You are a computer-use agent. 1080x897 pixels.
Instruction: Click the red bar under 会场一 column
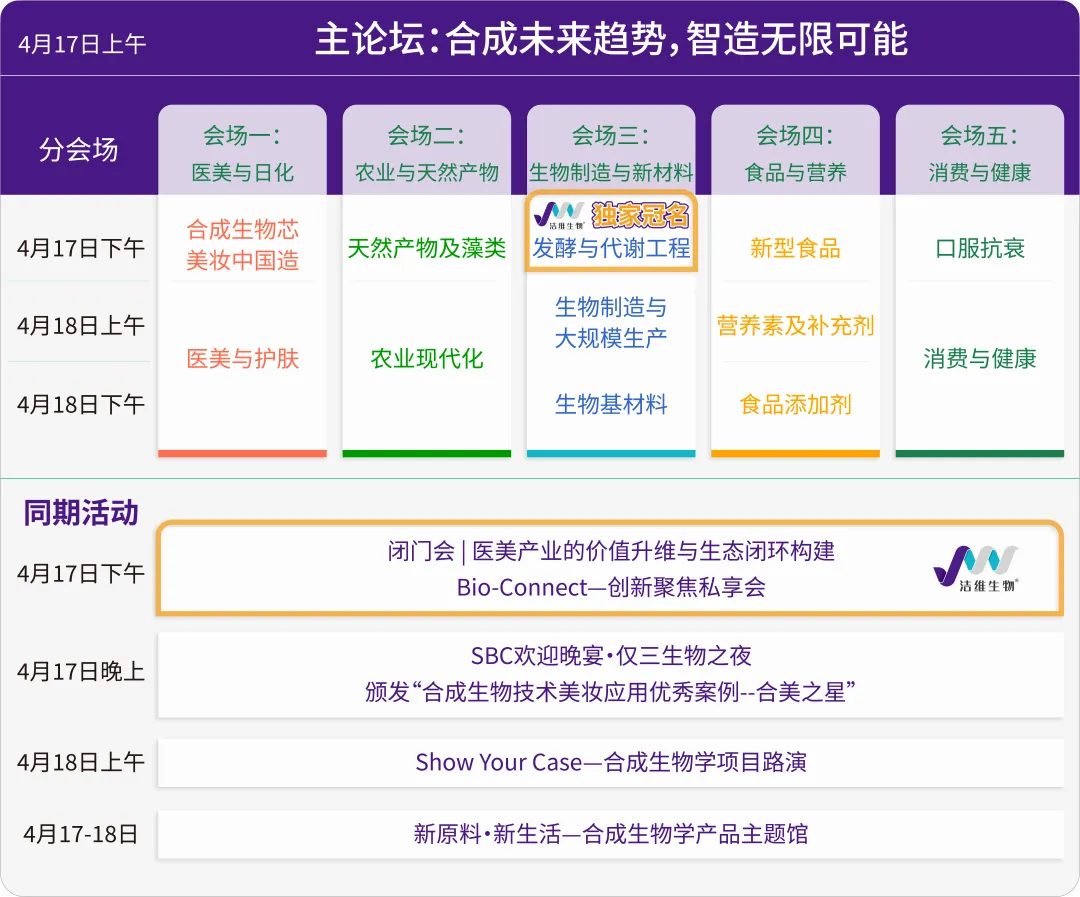pos(242,453)
